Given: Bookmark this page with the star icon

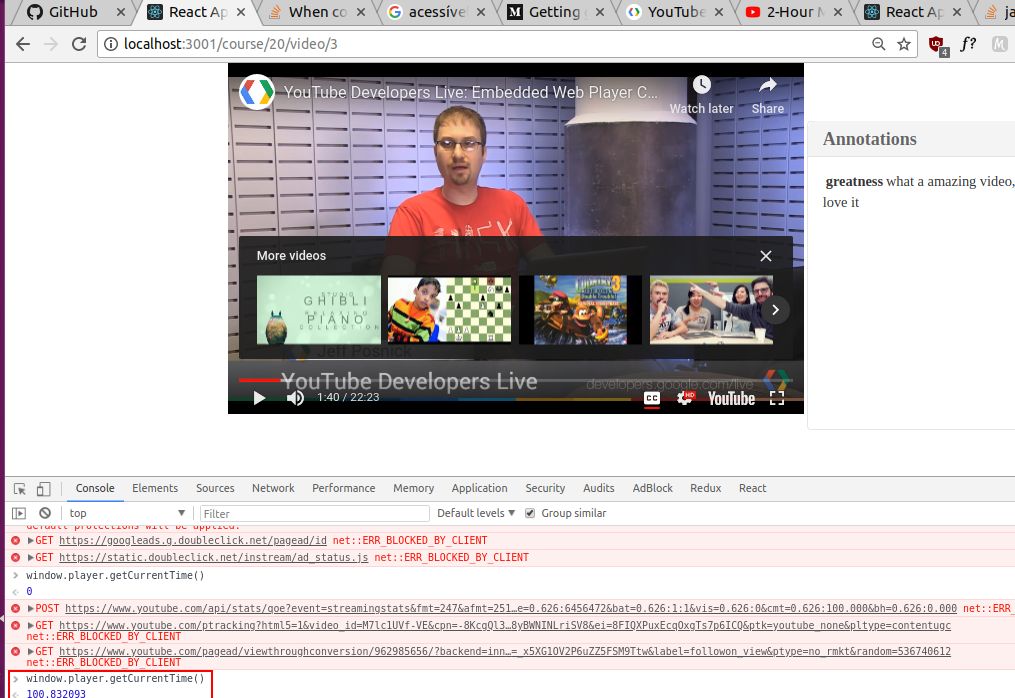Looking at the screenshot, I should [x=904, y=44].
